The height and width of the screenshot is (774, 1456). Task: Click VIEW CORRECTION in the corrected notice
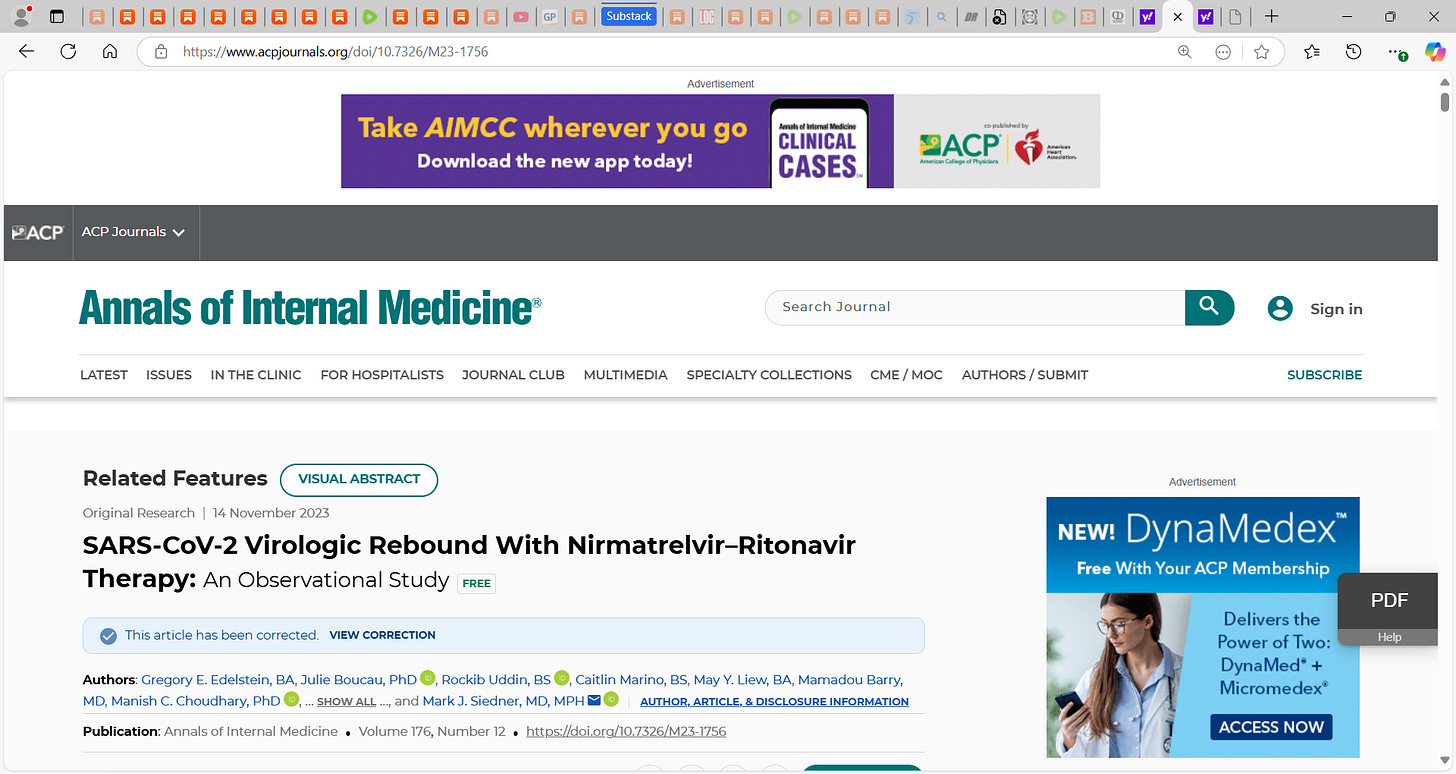(x=383, y=635)
